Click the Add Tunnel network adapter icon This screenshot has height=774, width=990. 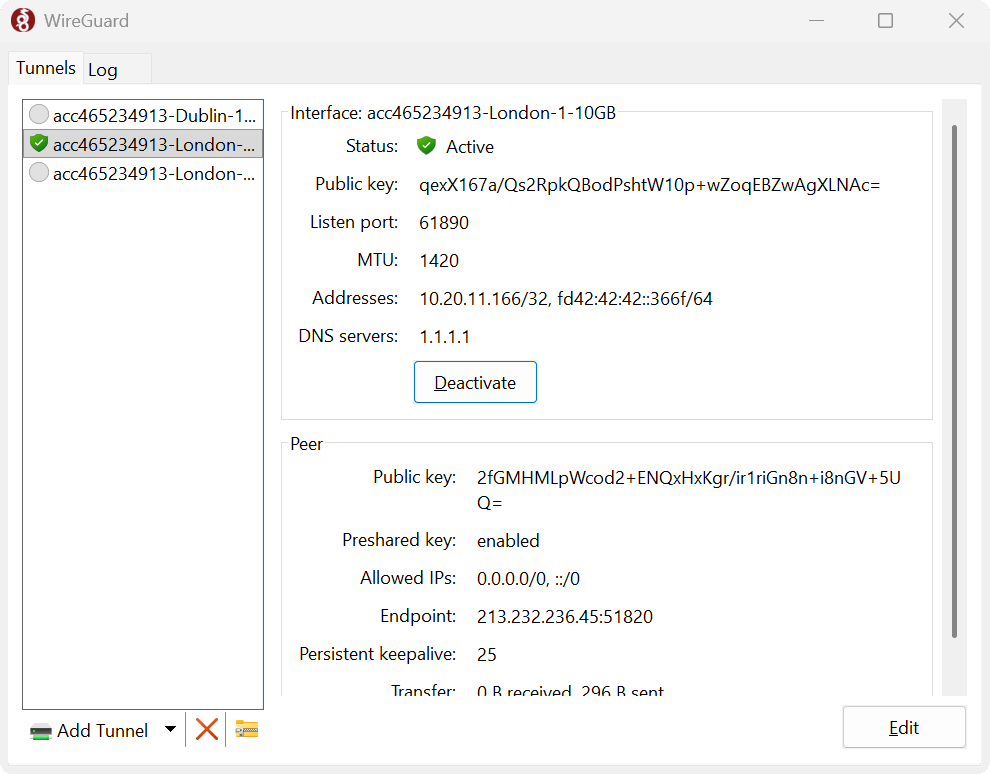click(x=40, y=731)
